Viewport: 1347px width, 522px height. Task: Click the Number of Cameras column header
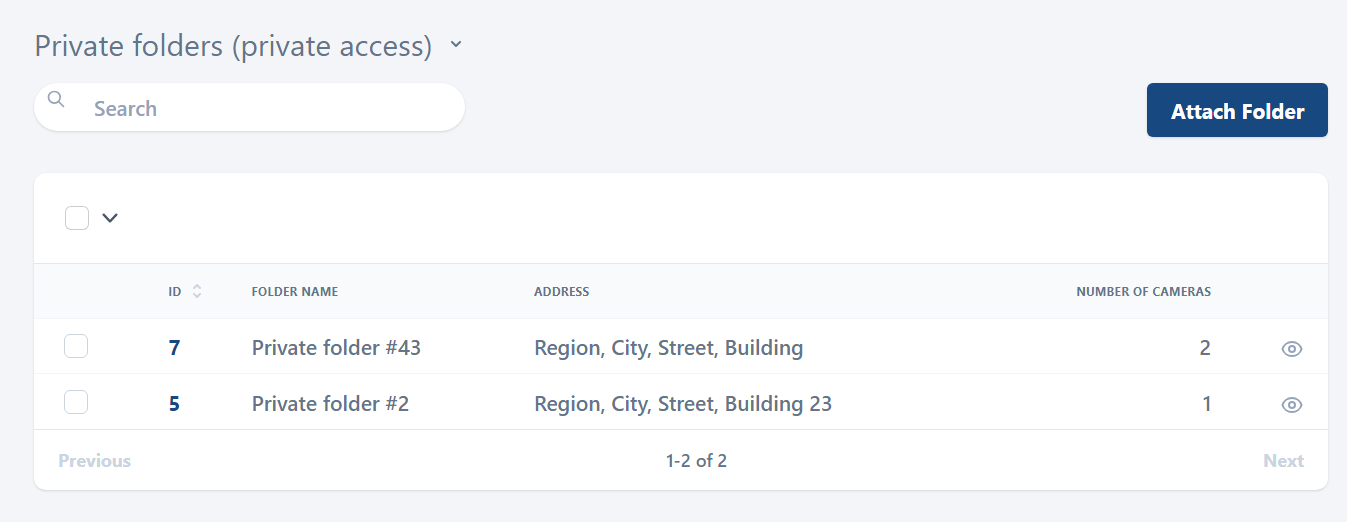point(1143,292)
